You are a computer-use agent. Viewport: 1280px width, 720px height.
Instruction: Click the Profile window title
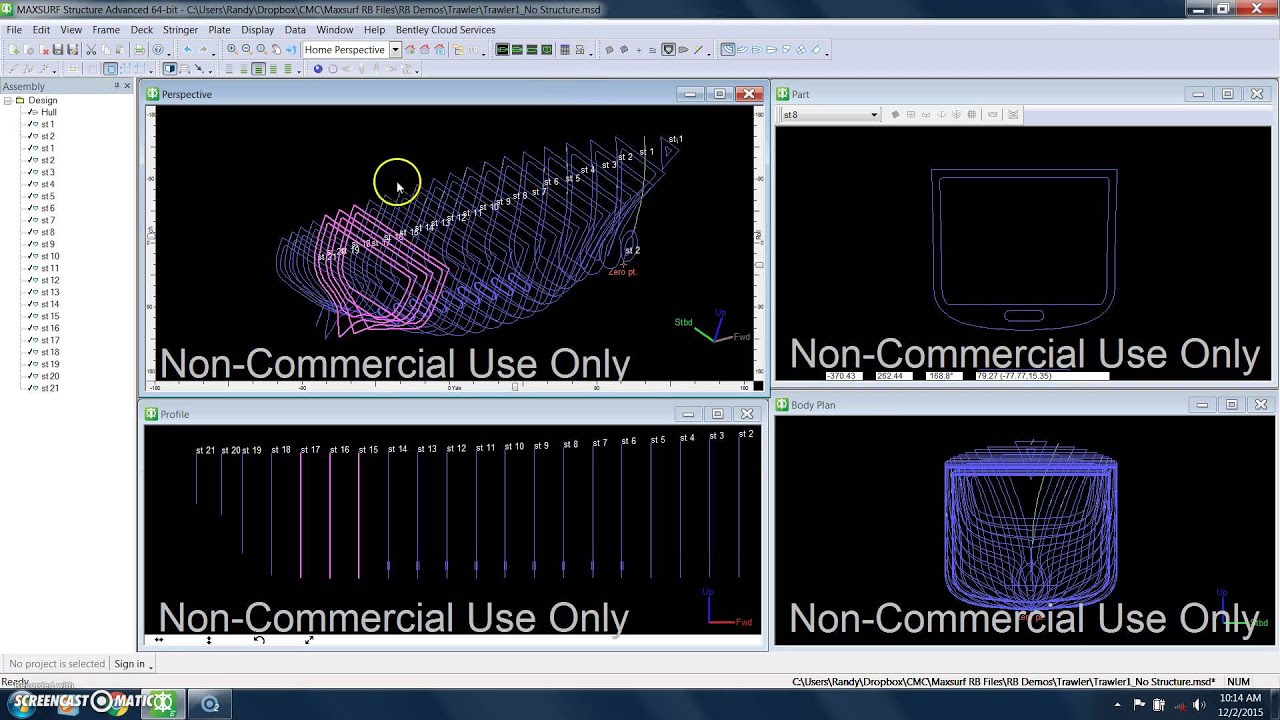(174, 414)
